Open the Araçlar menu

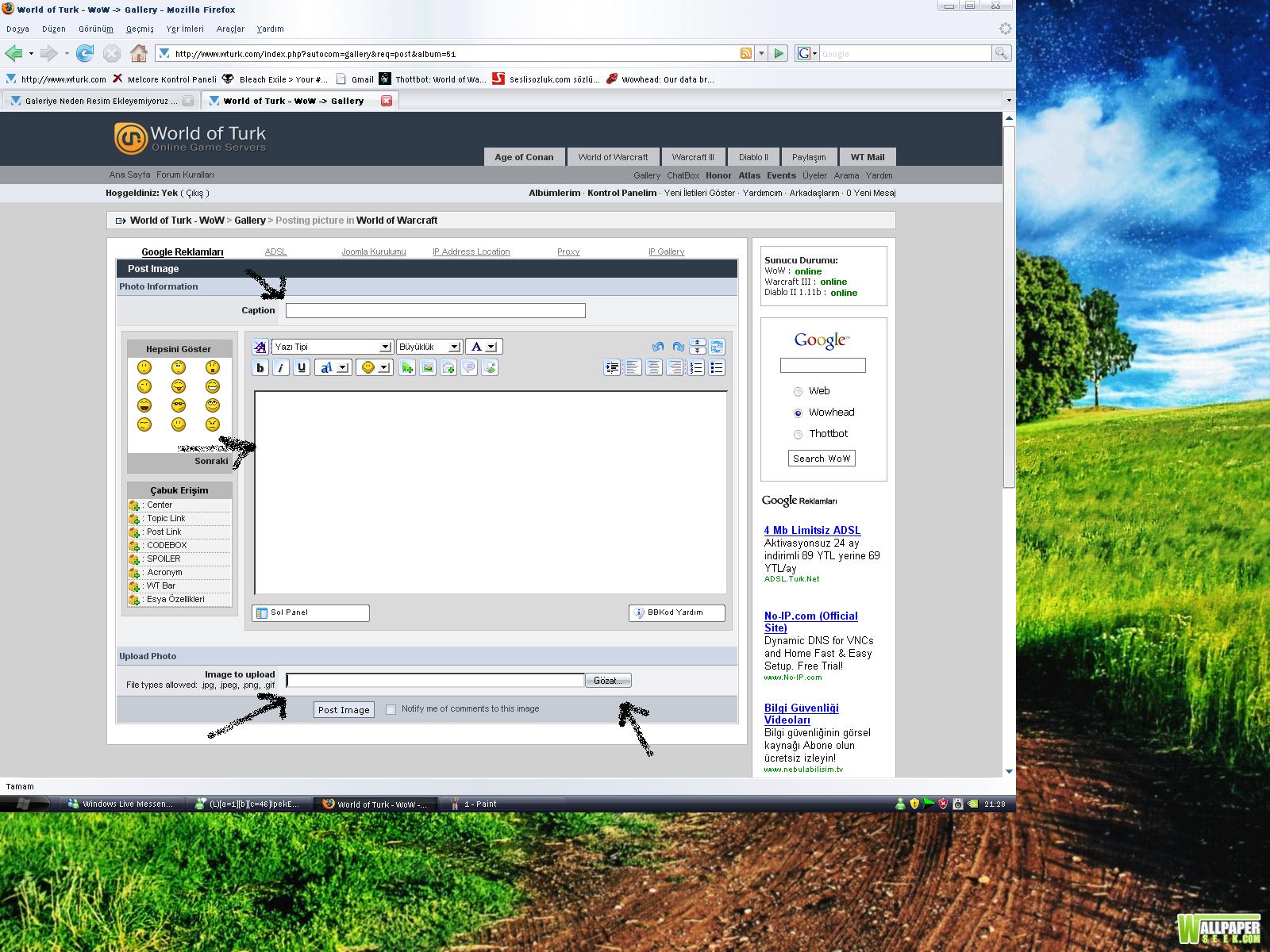click(x=230, y=29)
